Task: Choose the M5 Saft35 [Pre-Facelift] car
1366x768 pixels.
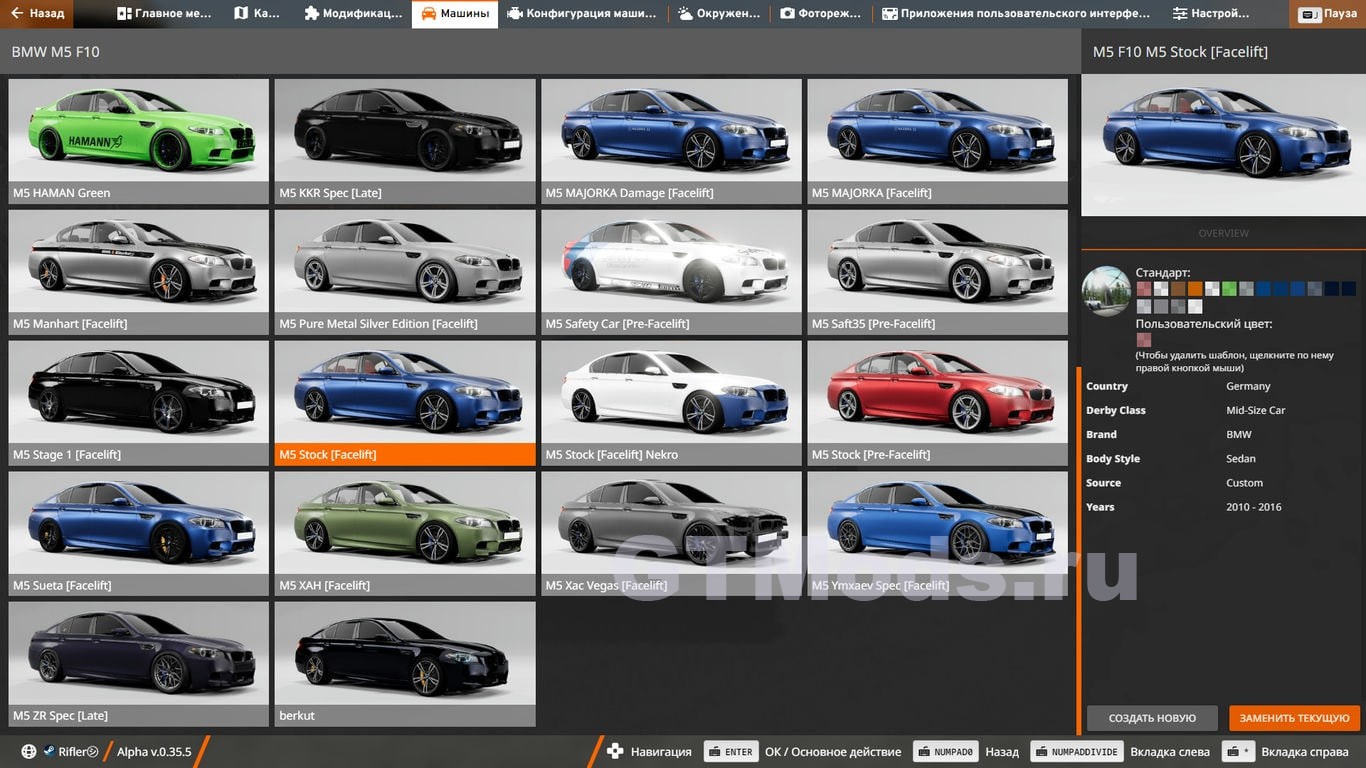Action: (x=938, y=272)
